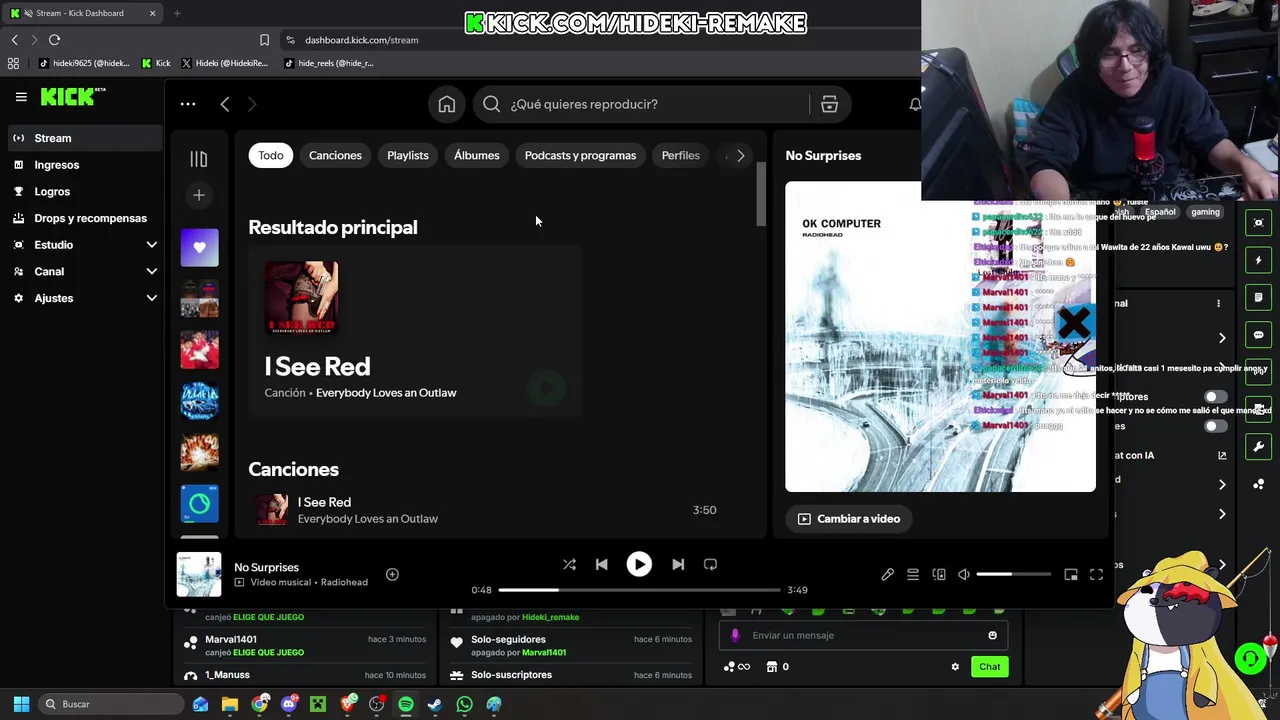Open lyrics microphone icon in player bar
The width and height of the screenshot is (1280, 720).
[887, 575]
